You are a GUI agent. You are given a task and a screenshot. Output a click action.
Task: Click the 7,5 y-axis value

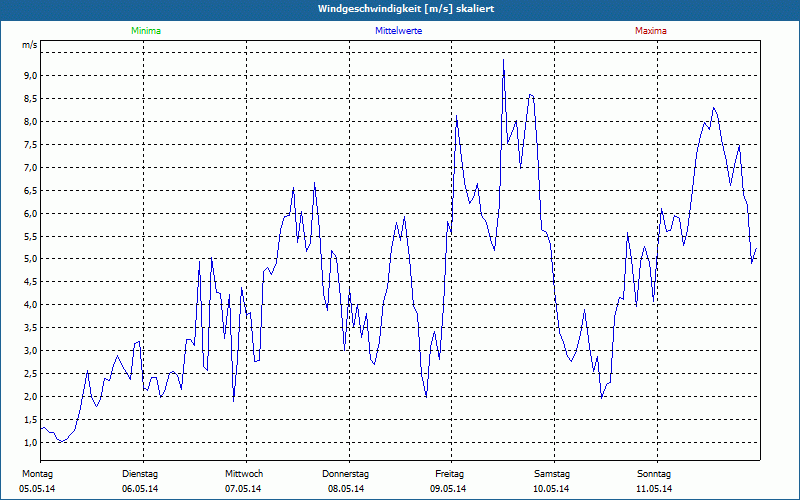pyautogui.click(x=31, y=144)
